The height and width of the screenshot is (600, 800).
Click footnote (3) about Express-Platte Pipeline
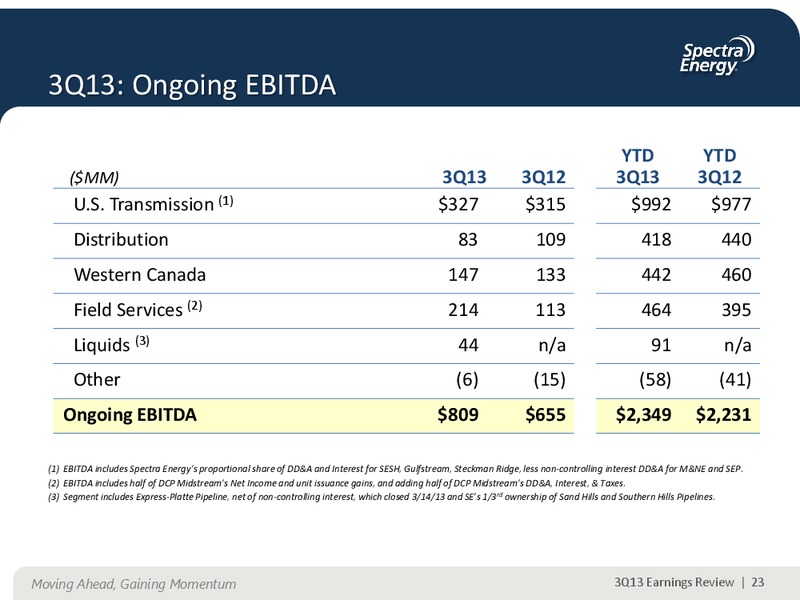coord(382,497)
